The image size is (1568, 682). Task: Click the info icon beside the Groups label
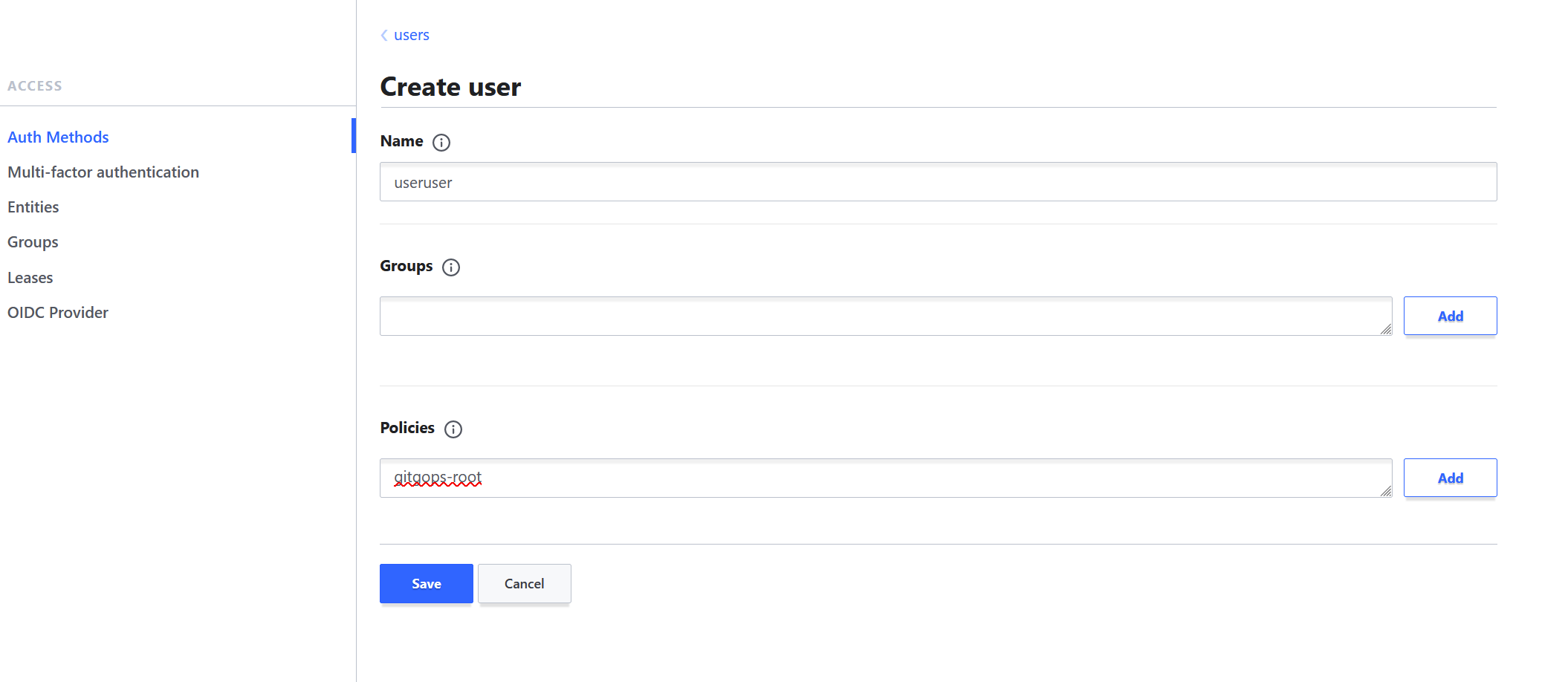(x=451, y=267)
